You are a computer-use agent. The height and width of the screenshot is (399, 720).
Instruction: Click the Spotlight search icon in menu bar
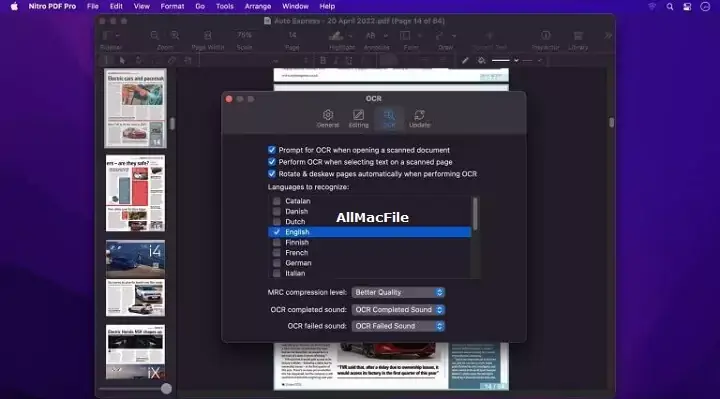(669, 6)
